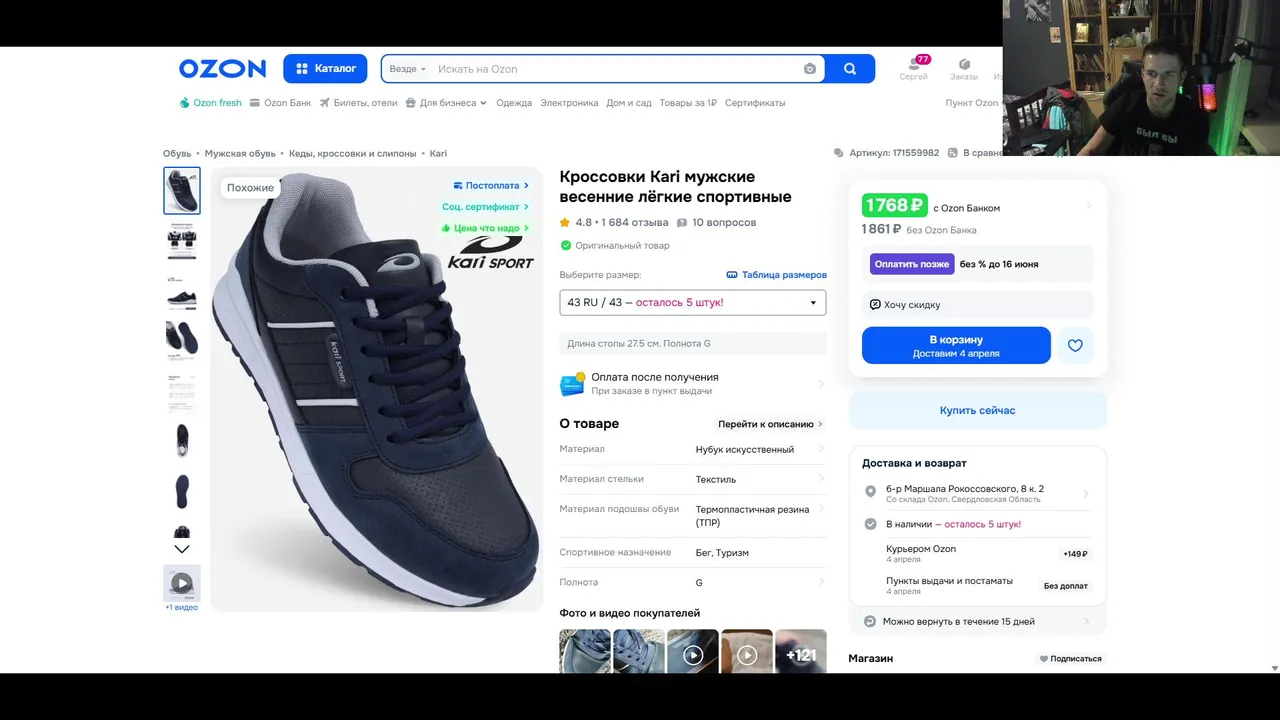Open the 10 вопросов link
This screenshot has width=1280, height=720.
pos(716,223)
